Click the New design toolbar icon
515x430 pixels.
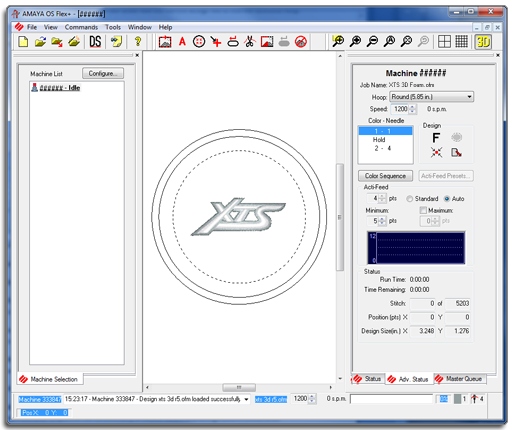tap(23, 42)
